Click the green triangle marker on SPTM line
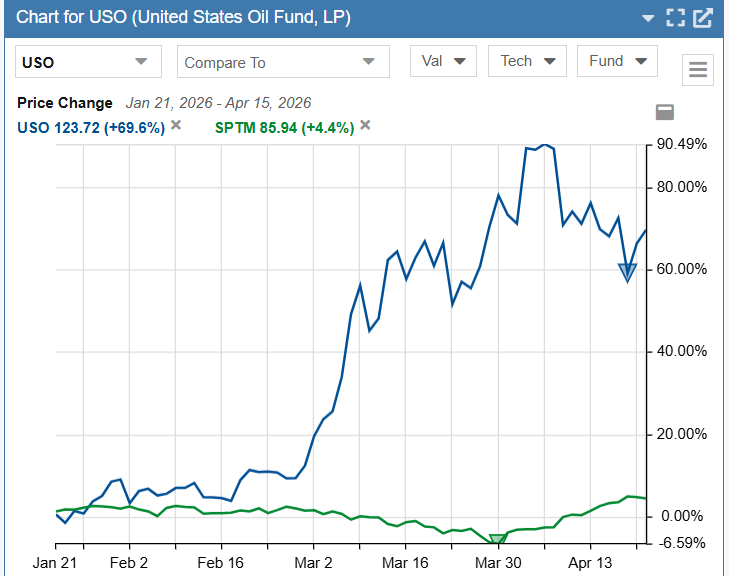The height and width of the screenshot is (576, 729). pyautogui.click(x=497, y=539)
